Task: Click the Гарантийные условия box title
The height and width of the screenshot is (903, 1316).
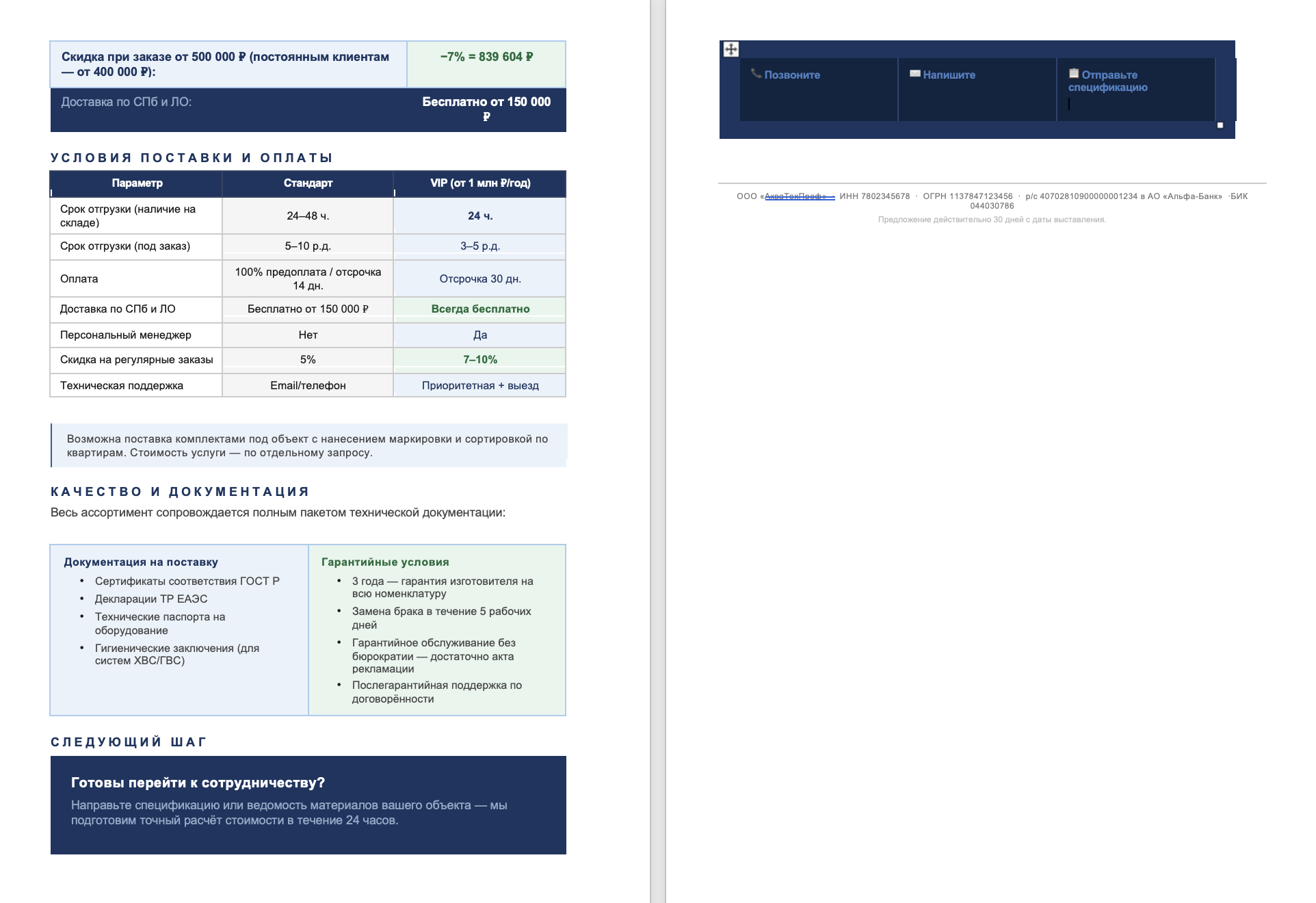Action: click(385, 562)
